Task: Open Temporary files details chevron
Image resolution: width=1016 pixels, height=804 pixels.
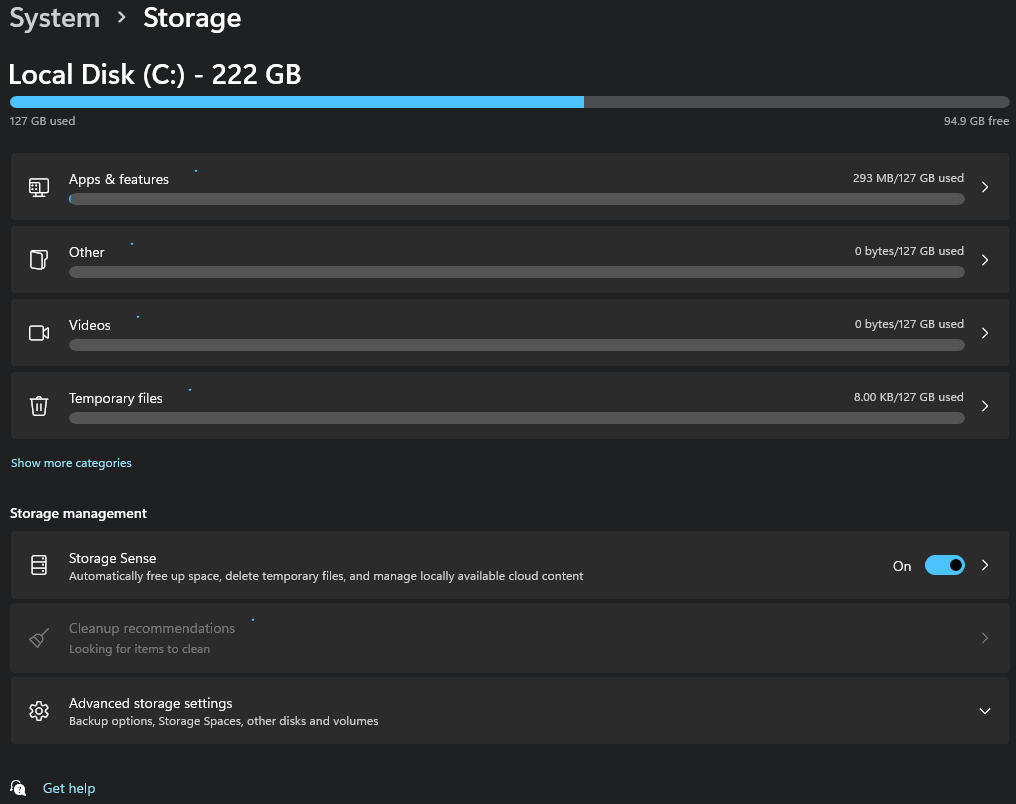Action: coord(985,406)
